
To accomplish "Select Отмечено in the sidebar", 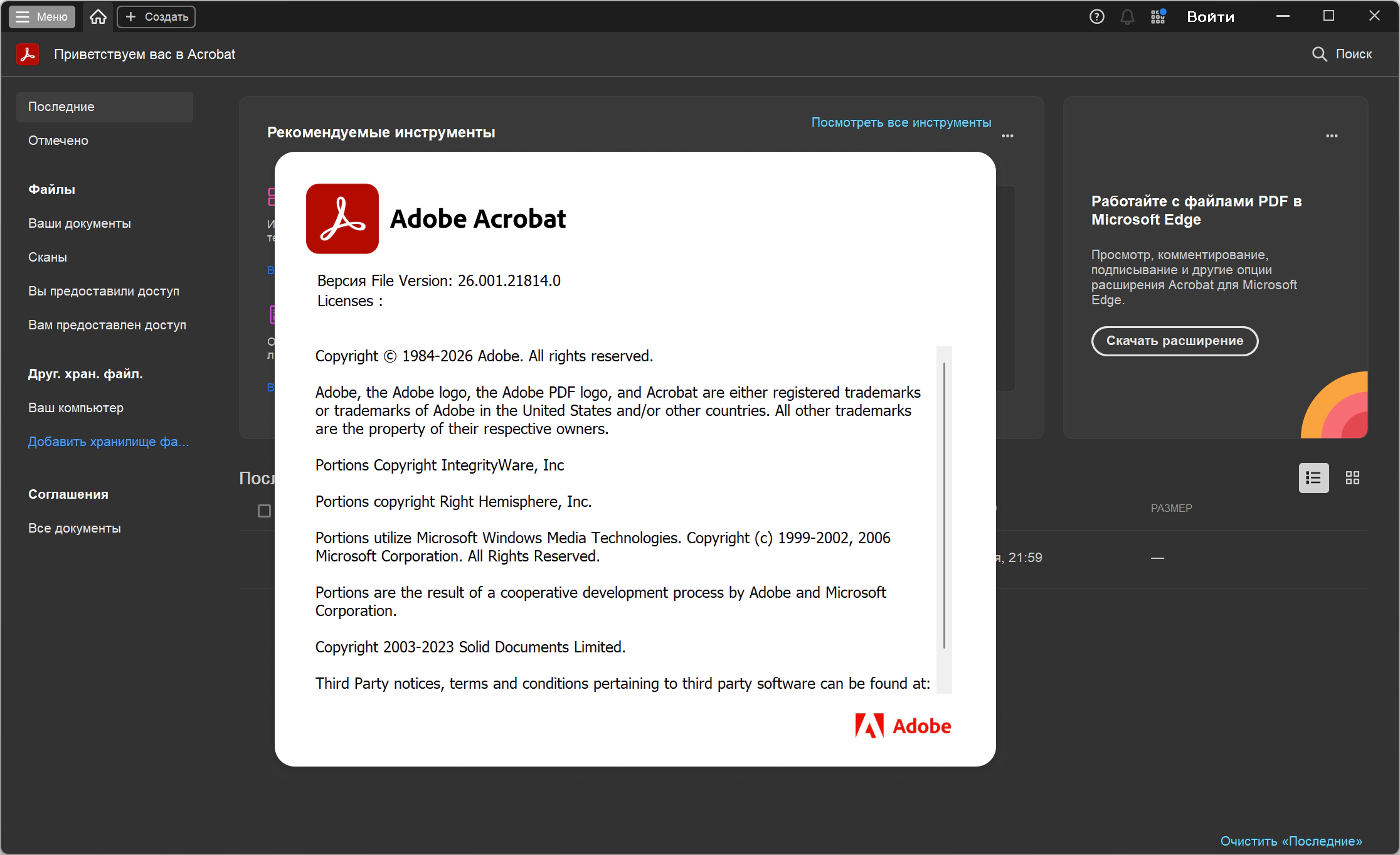I will coord(58,141).
